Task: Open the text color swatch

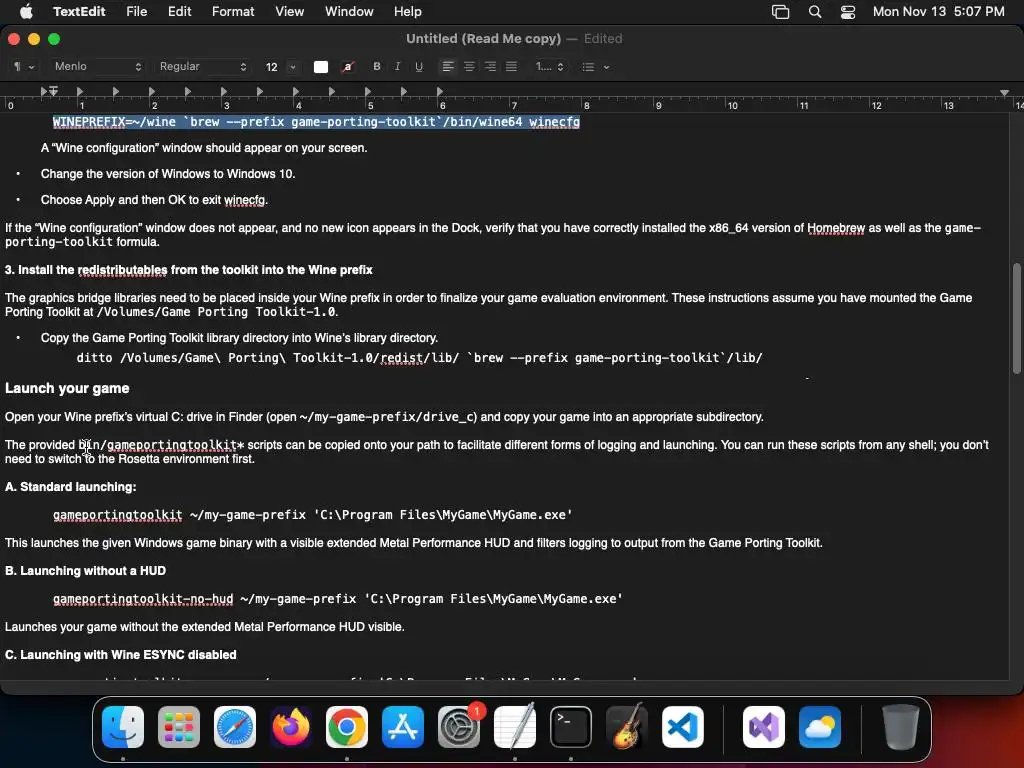Action: coord(321,67)
